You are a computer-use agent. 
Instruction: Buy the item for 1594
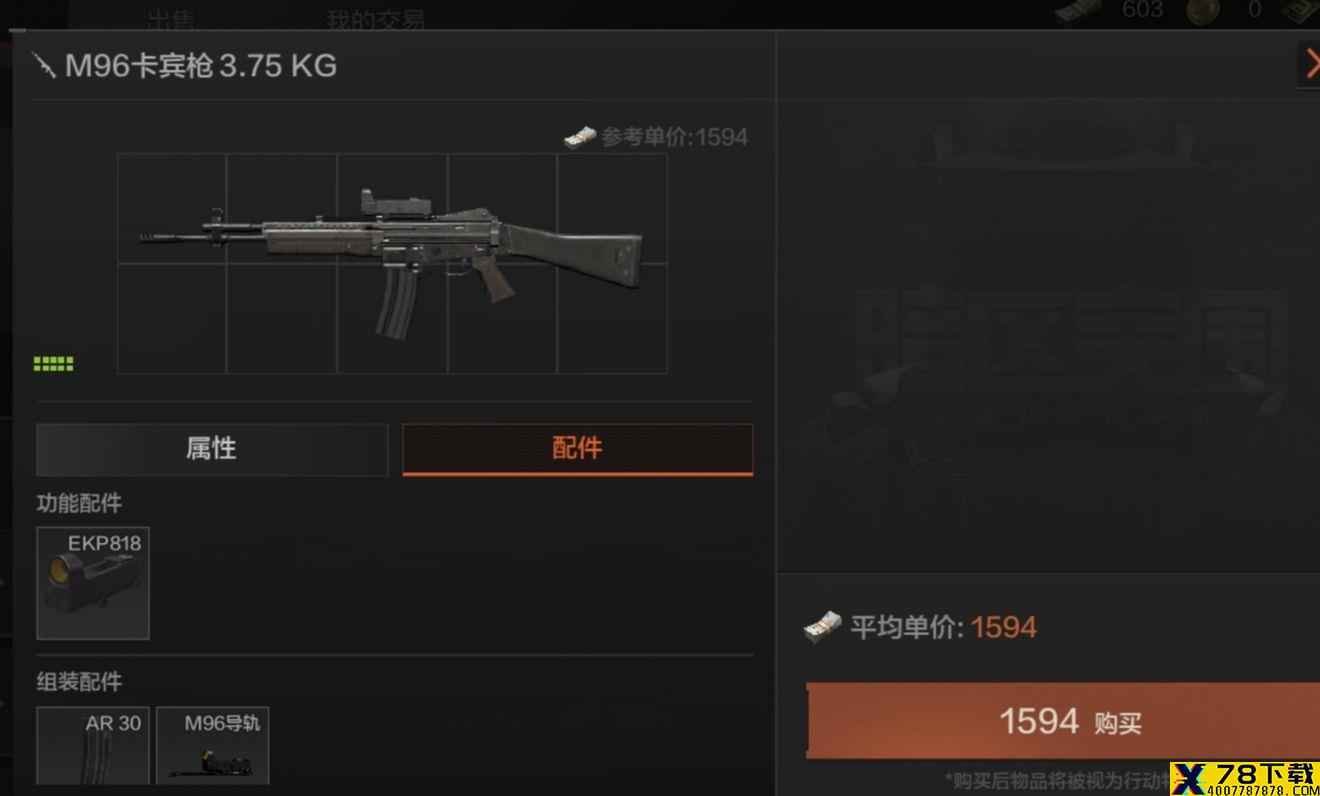tap(1063, 721)
